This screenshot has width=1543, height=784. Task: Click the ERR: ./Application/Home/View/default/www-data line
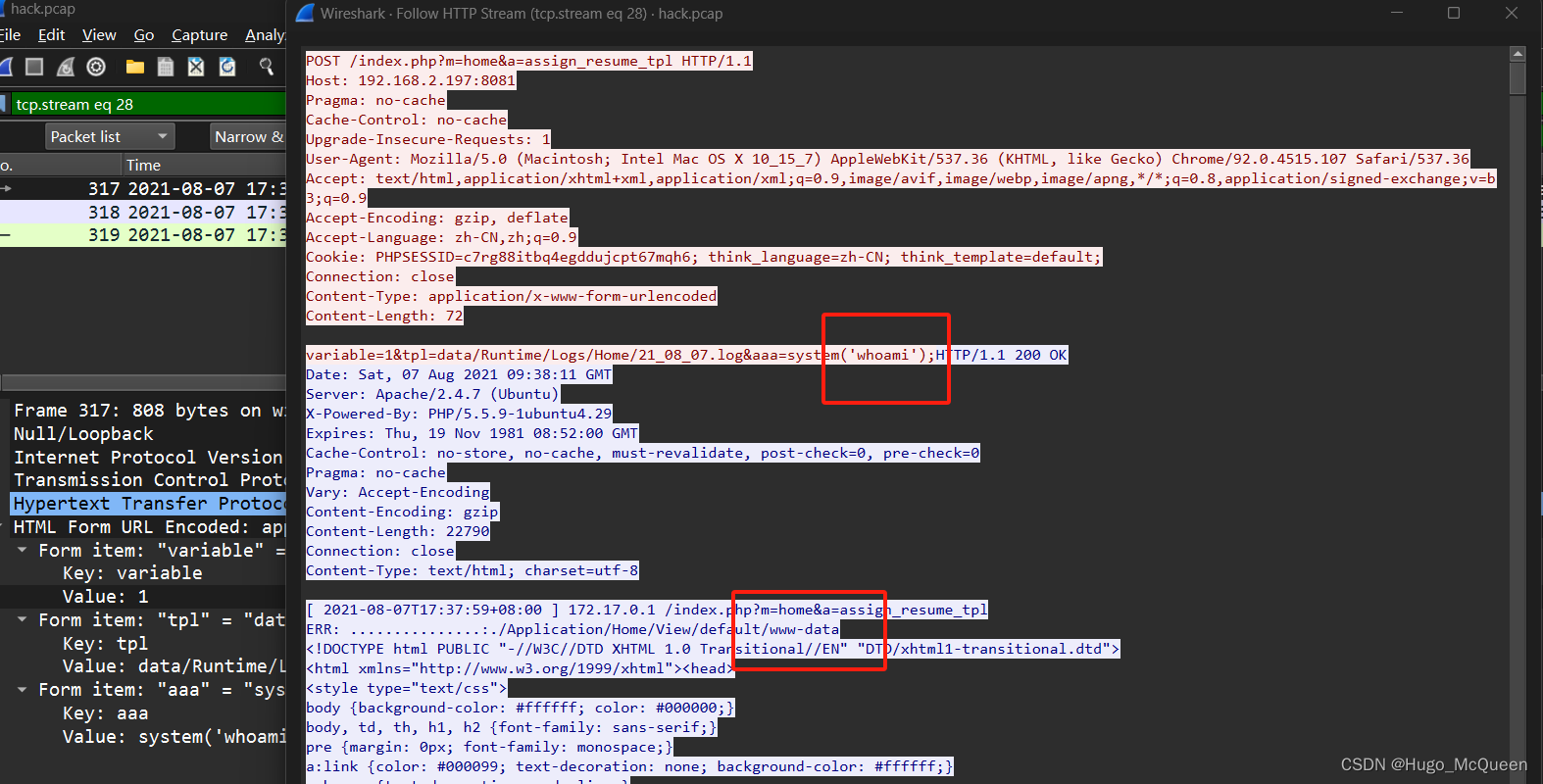[572, 629]
